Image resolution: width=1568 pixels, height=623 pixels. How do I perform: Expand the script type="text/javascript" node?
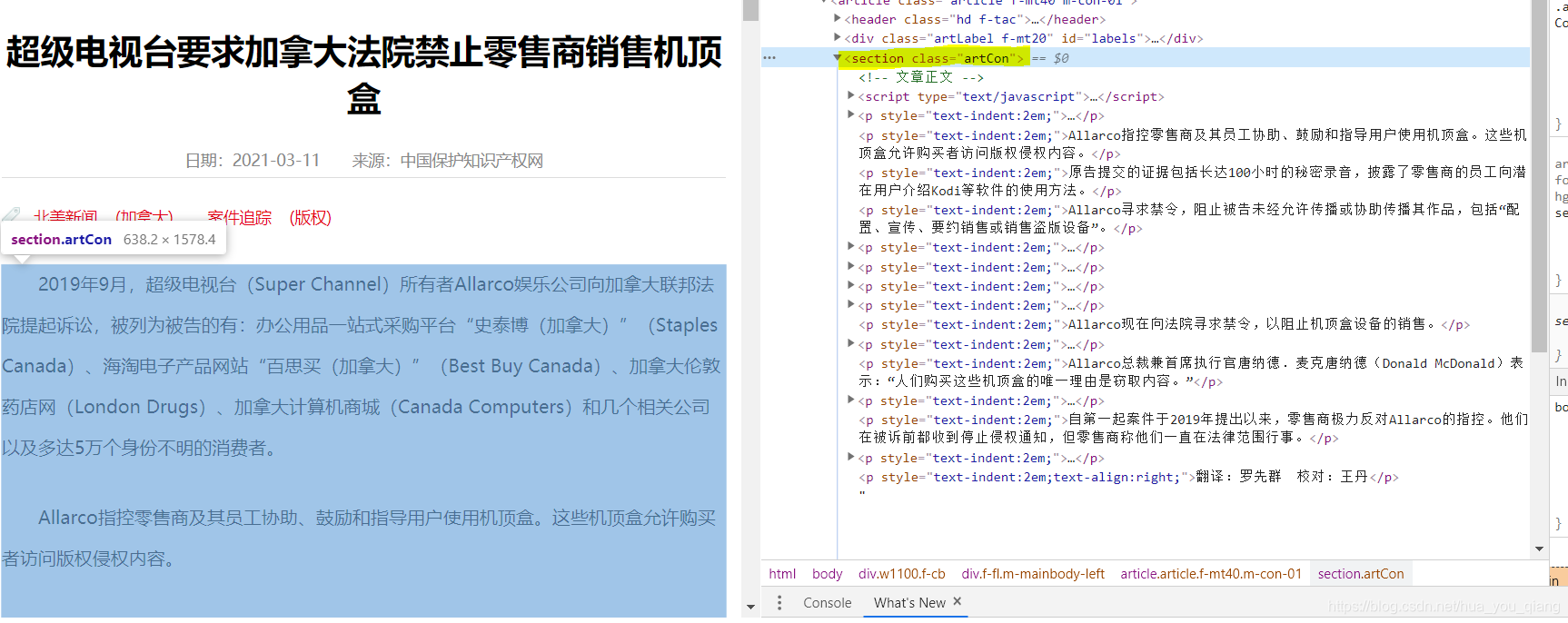click(x=850, y=95)
